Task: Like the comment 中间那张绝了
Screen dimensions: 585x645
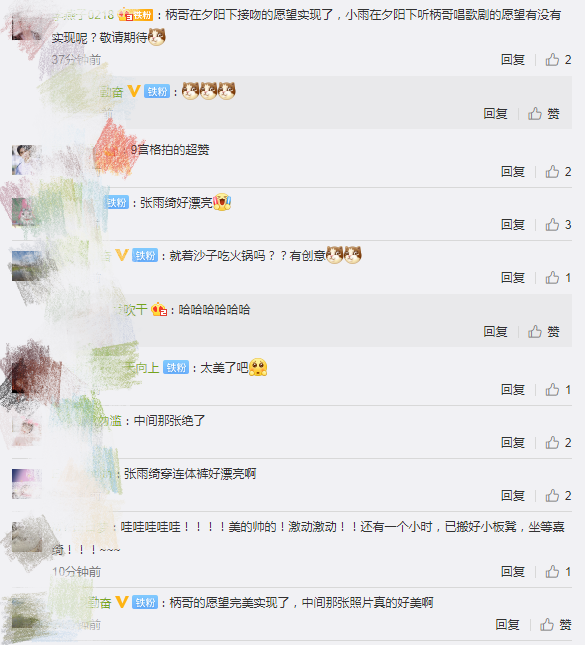Action: (558, 443)
